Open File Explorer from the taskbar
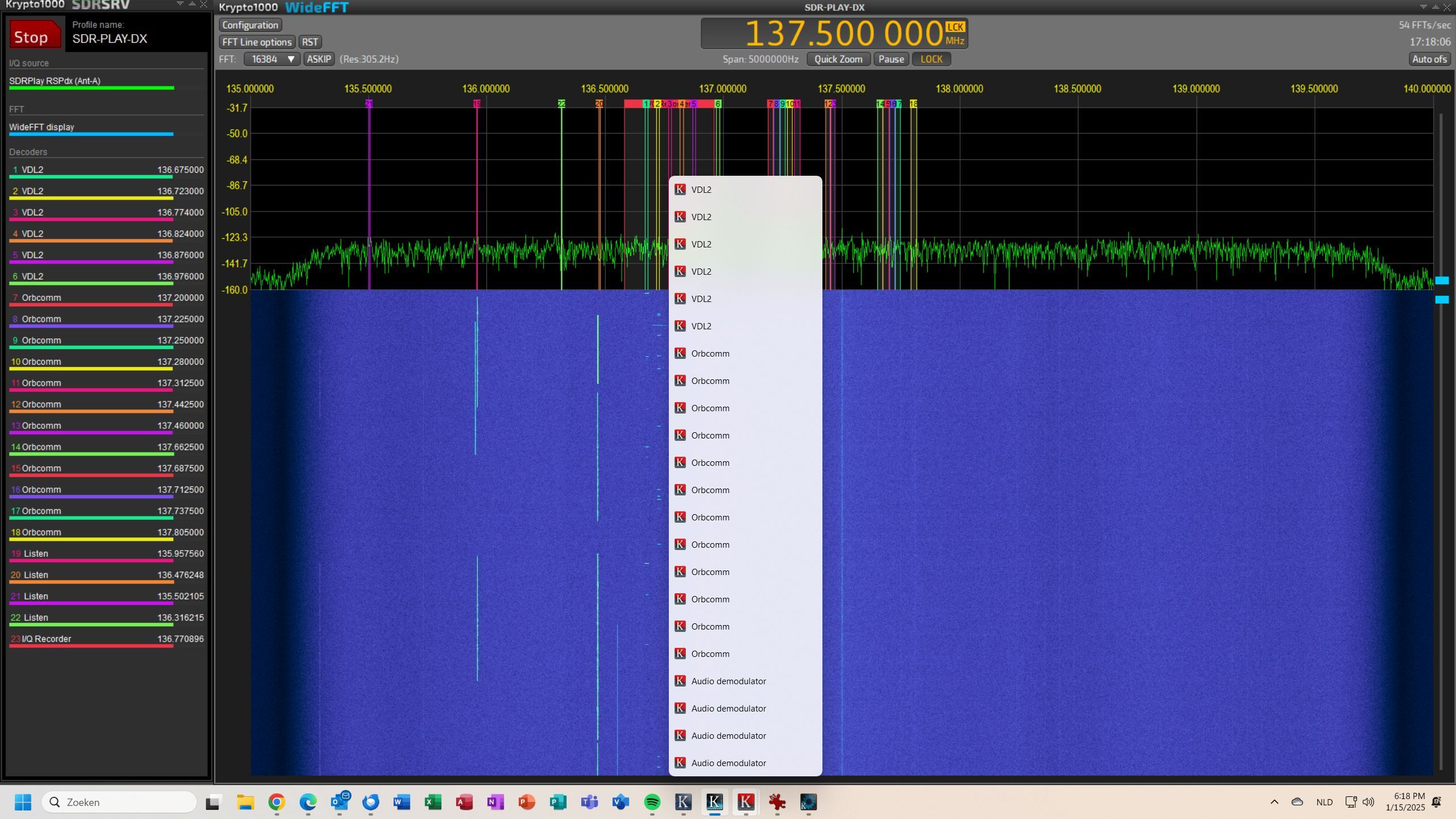Screen dimensions: 1456x819 click(x=245, y=802)
